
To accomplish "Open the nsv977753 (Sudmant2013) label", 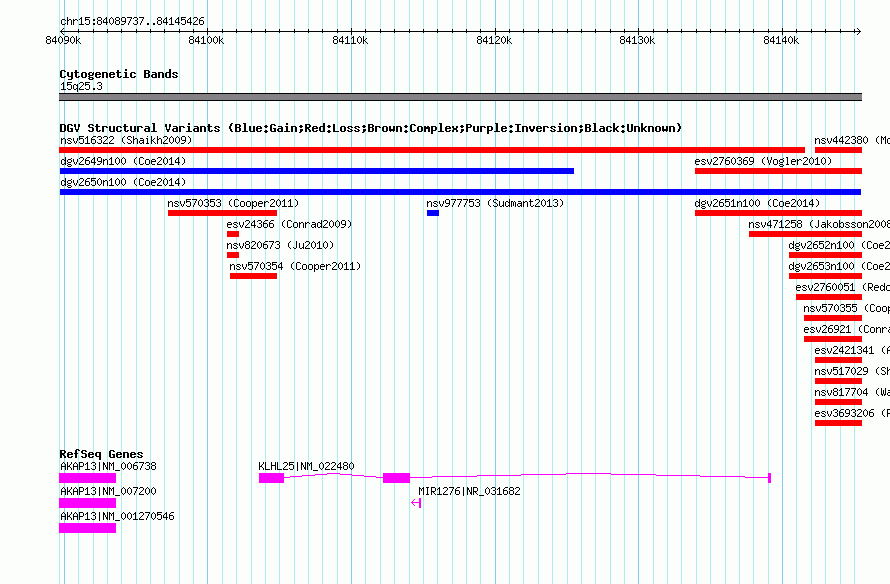I will pos(495,203).
